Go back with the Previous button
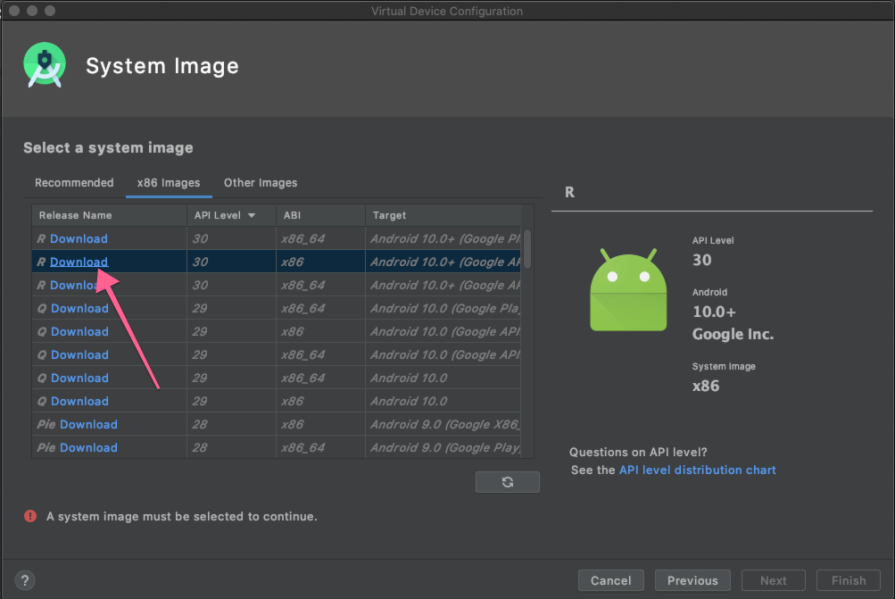Image resolution: width=895 pixels, height=599 pixels. click(692, 580)
